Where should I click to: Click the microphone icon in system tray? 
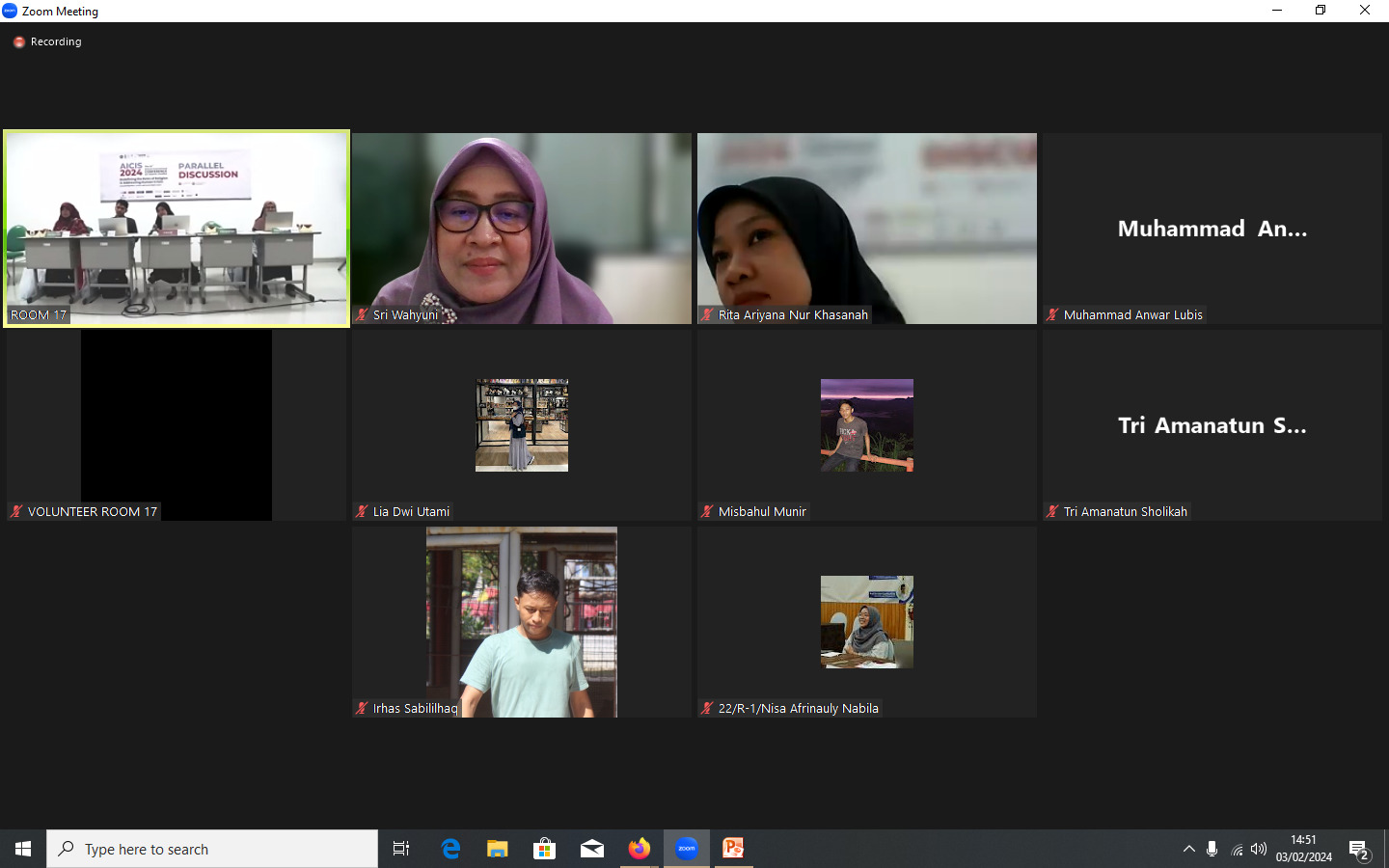(1212, 850)
